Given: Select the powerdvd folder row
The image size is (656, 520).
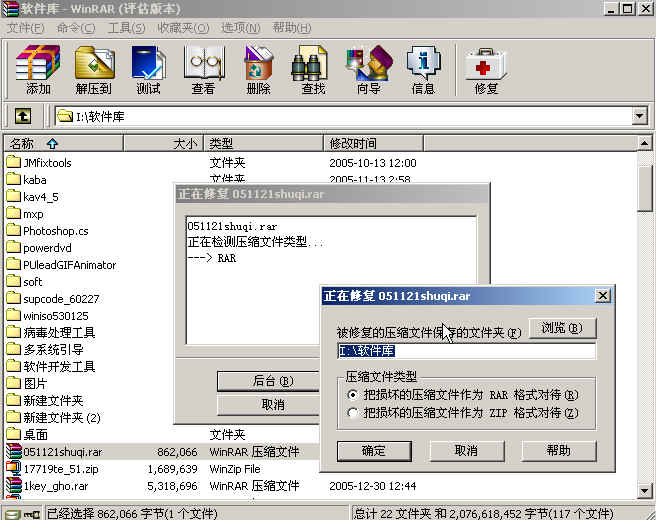Looking at the screenshot, I should coord(47,248).
